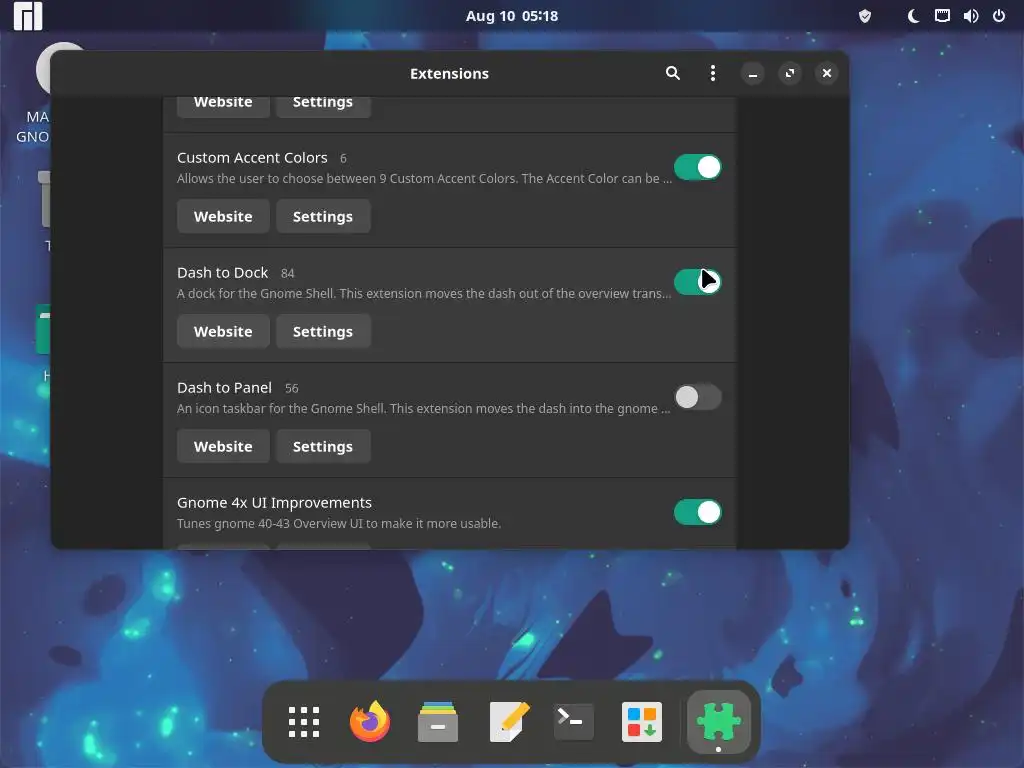Click the Dash to Panel title
1024x768 pixels.
(224, 387)
